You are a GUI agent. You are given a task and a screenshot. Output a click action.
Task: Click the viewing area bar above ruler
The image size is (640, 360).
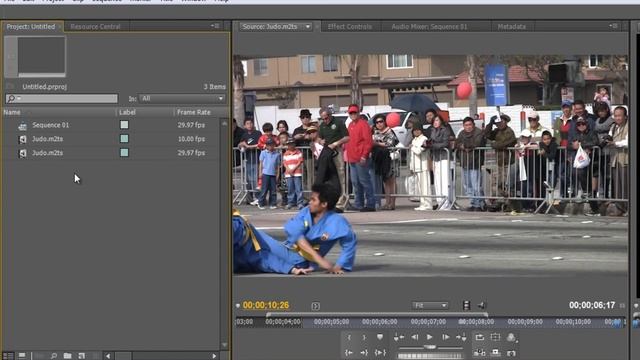tap(377, 314)
